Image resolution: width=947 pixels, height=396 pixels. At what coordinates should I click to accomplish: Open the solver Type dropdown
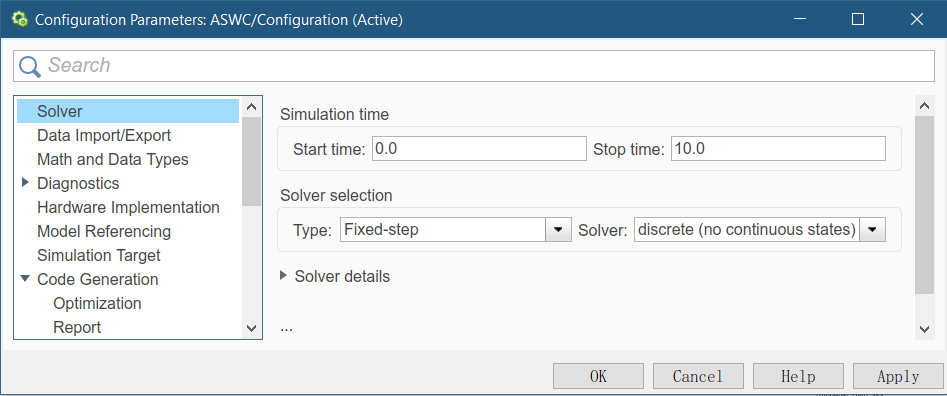tap(558, 229)
